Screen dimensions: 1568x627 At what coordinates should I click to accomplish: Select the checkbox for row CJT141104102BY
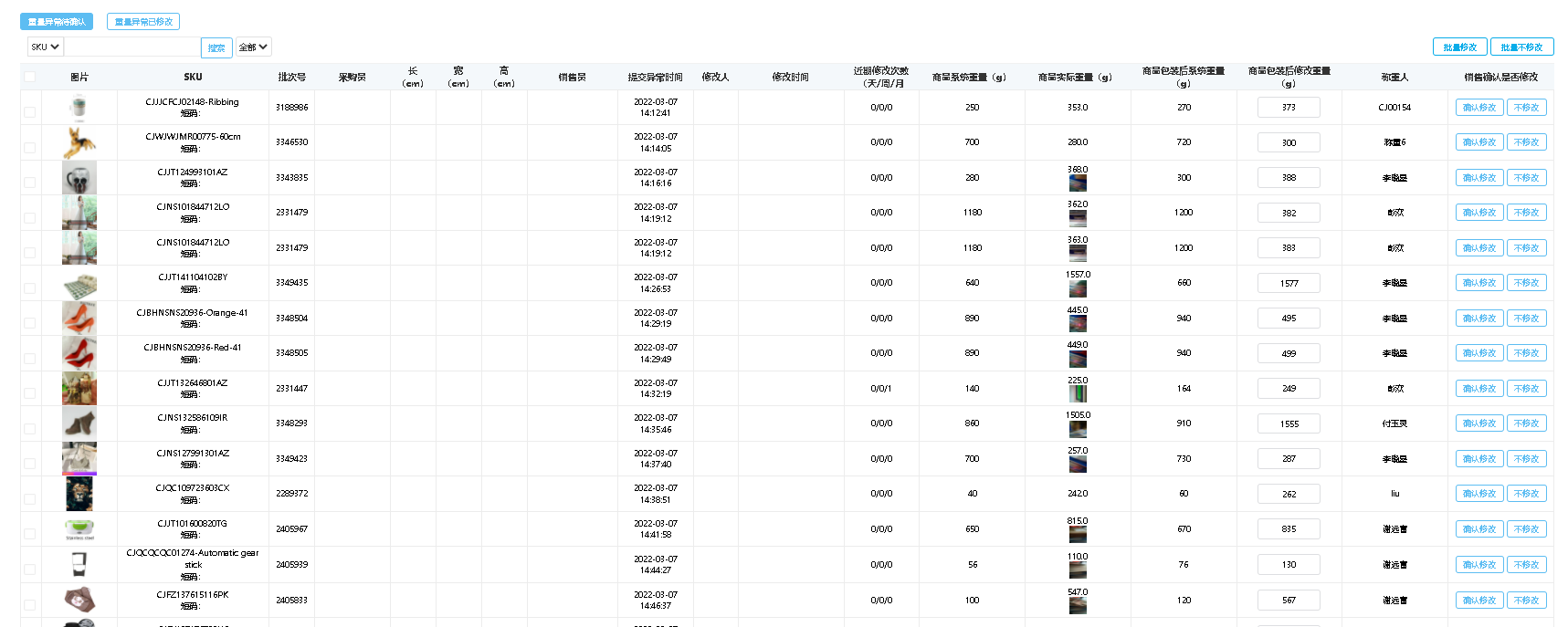click(30, 287)
